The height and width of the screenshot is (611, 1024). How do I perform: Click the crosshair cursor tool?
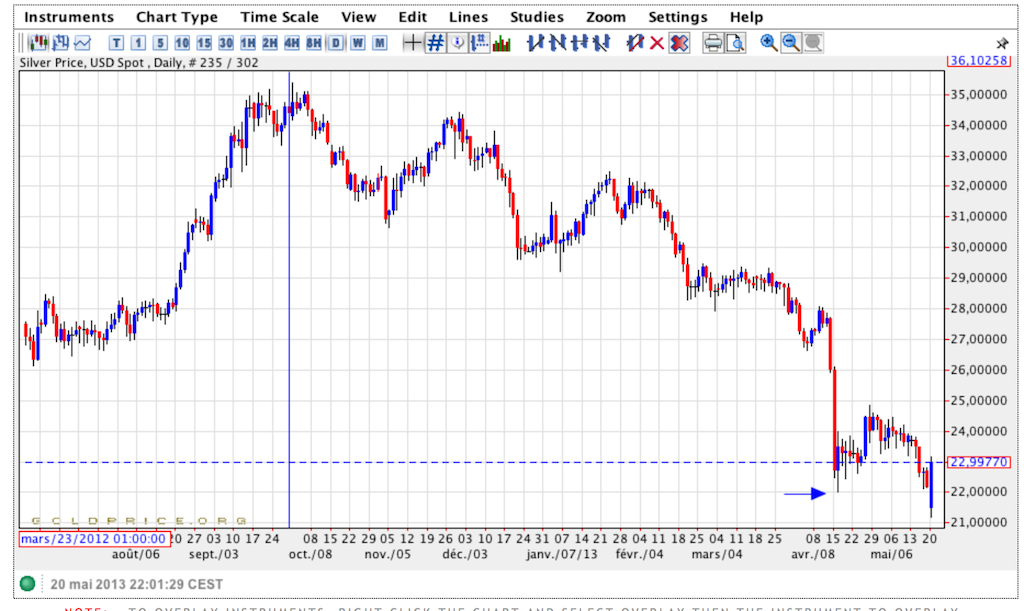pyautogui.click(x=412, y=43)
